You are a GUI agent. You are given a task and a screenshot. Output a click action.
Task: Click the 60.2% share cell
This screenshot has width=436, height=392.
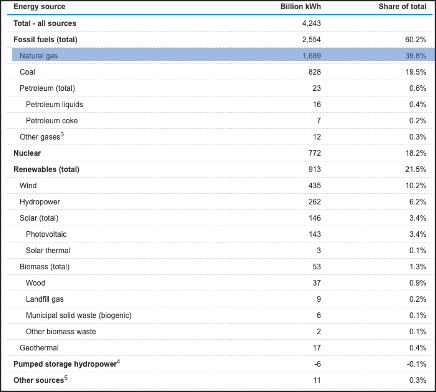416,40
